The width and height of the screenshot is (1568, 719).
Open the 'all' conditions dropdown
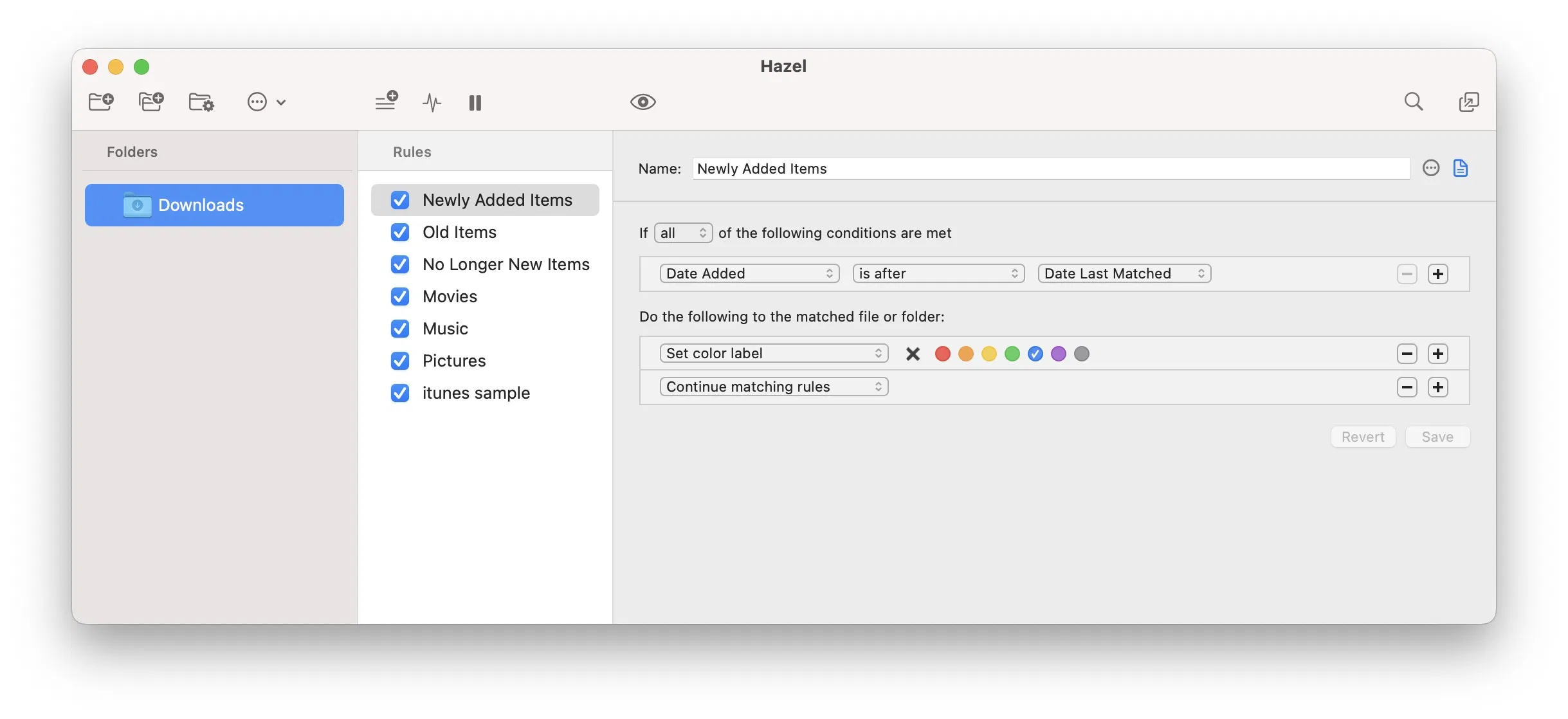pos(682,233)
